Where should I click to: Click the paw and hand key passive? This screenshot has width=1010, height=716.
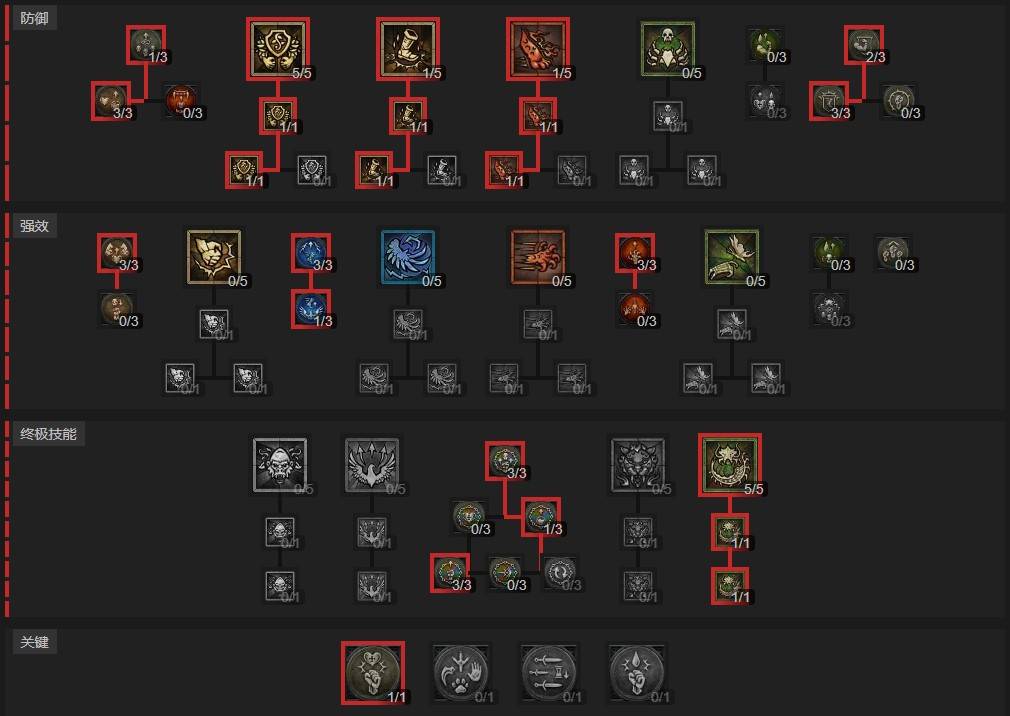[461, 673]
